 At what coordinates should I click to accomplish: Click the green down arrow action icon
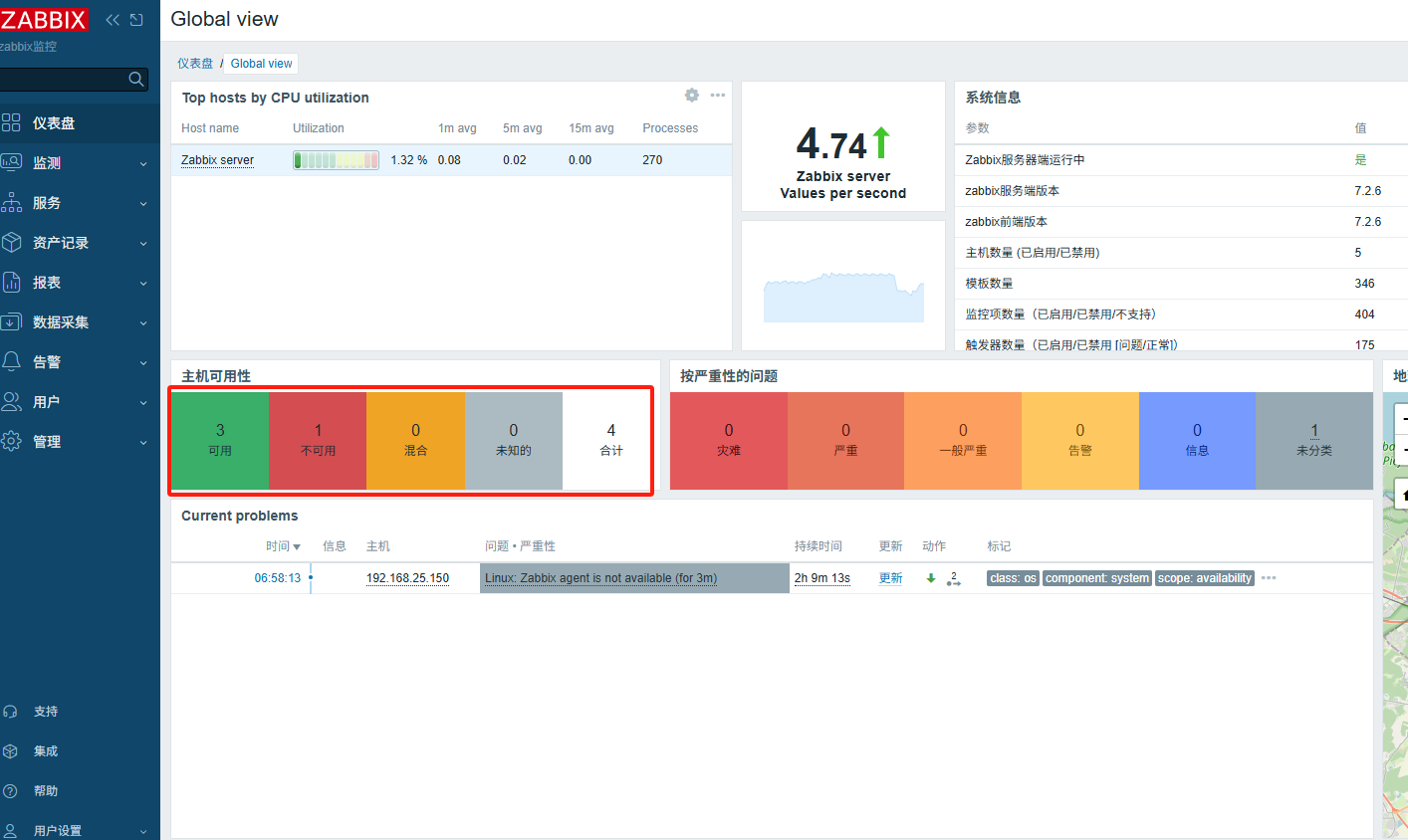[931, 578]
